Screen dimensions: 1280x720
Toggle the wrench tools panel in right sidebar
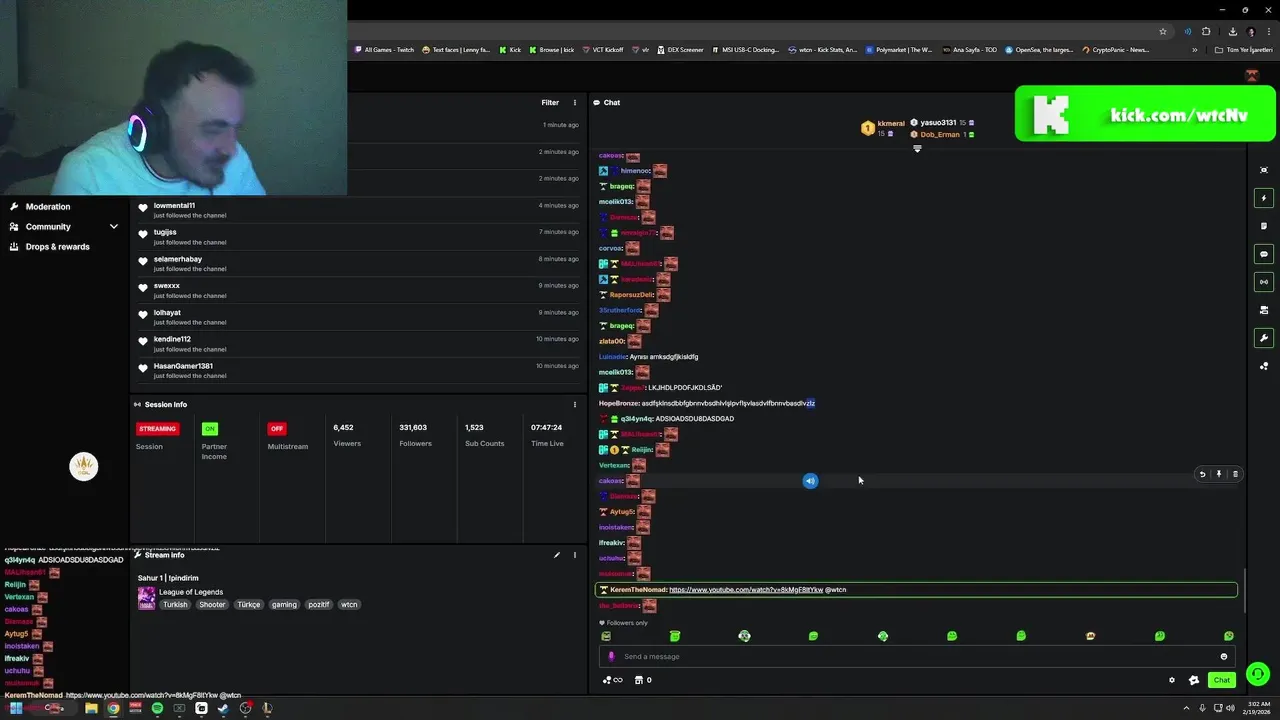pyautogui.click(x=1264, y=338)
